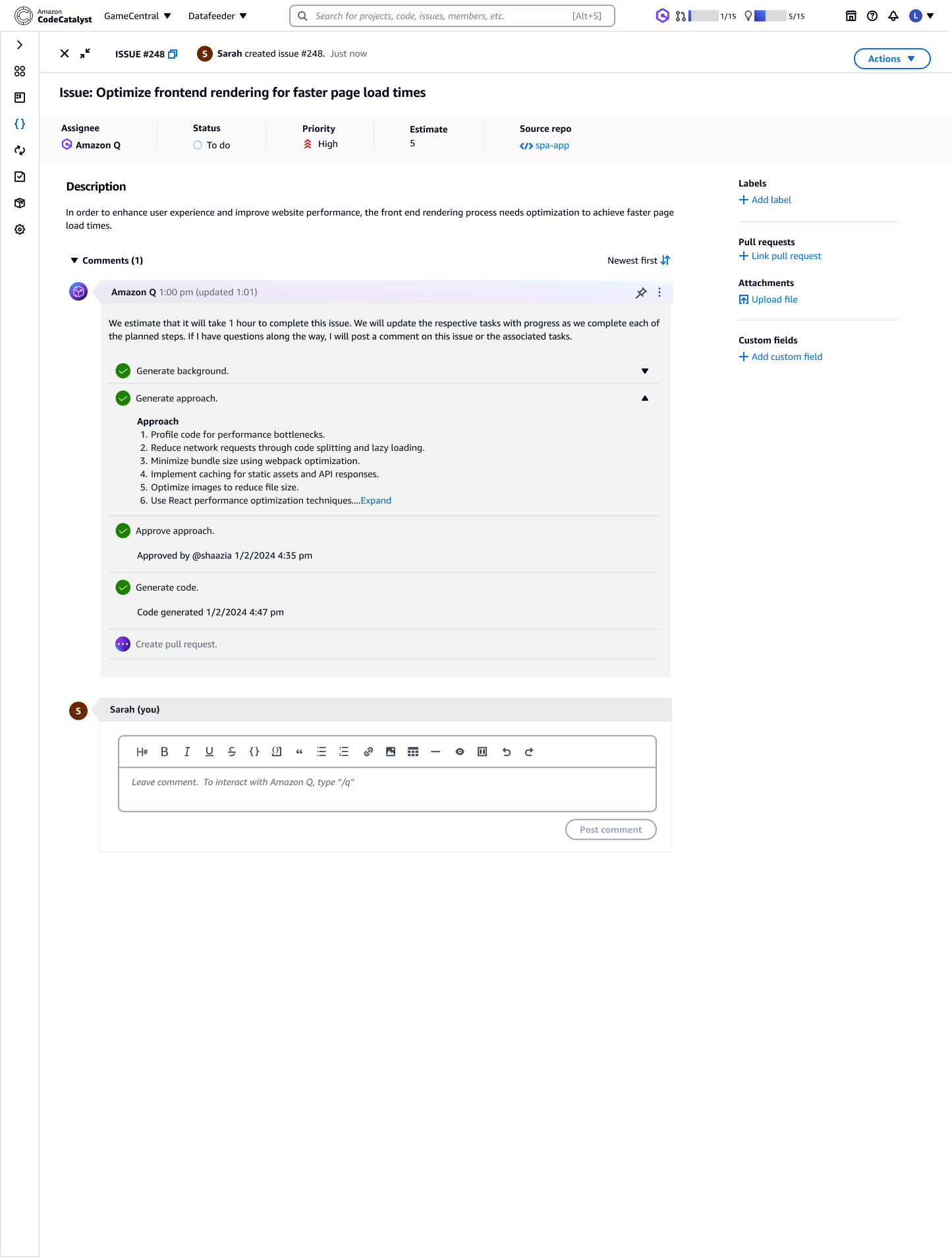Insert an image in the comment editor
The width and height of the screenshot is (952, 1259).
click(391, 752)
